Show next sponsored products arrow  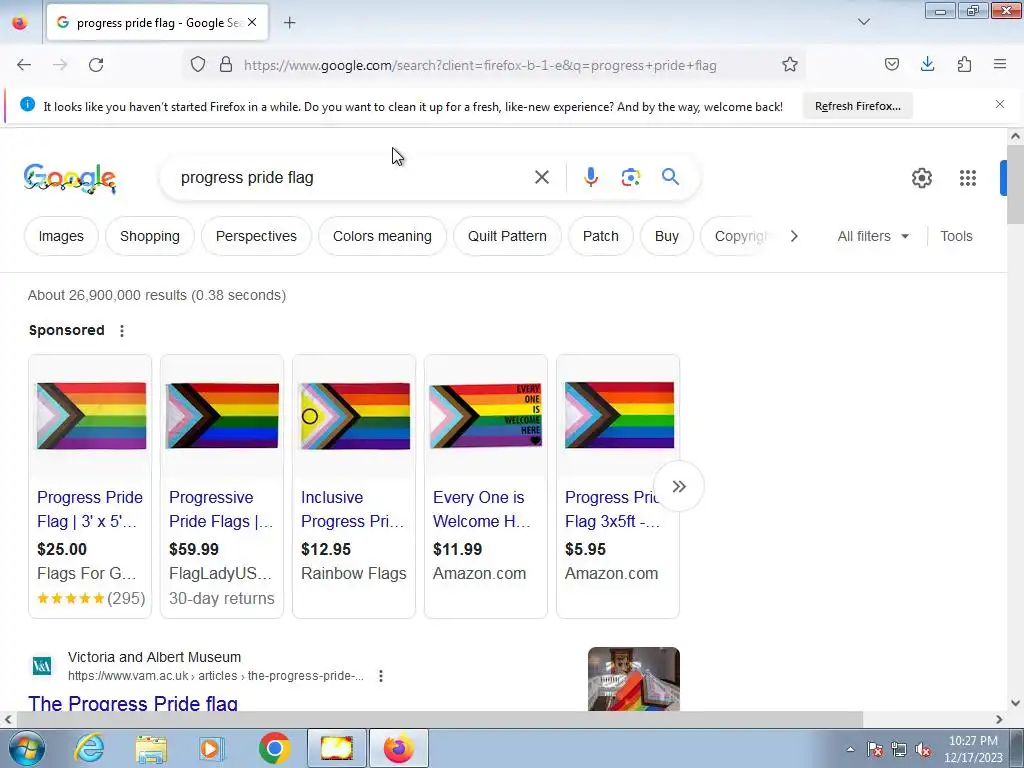679,487
